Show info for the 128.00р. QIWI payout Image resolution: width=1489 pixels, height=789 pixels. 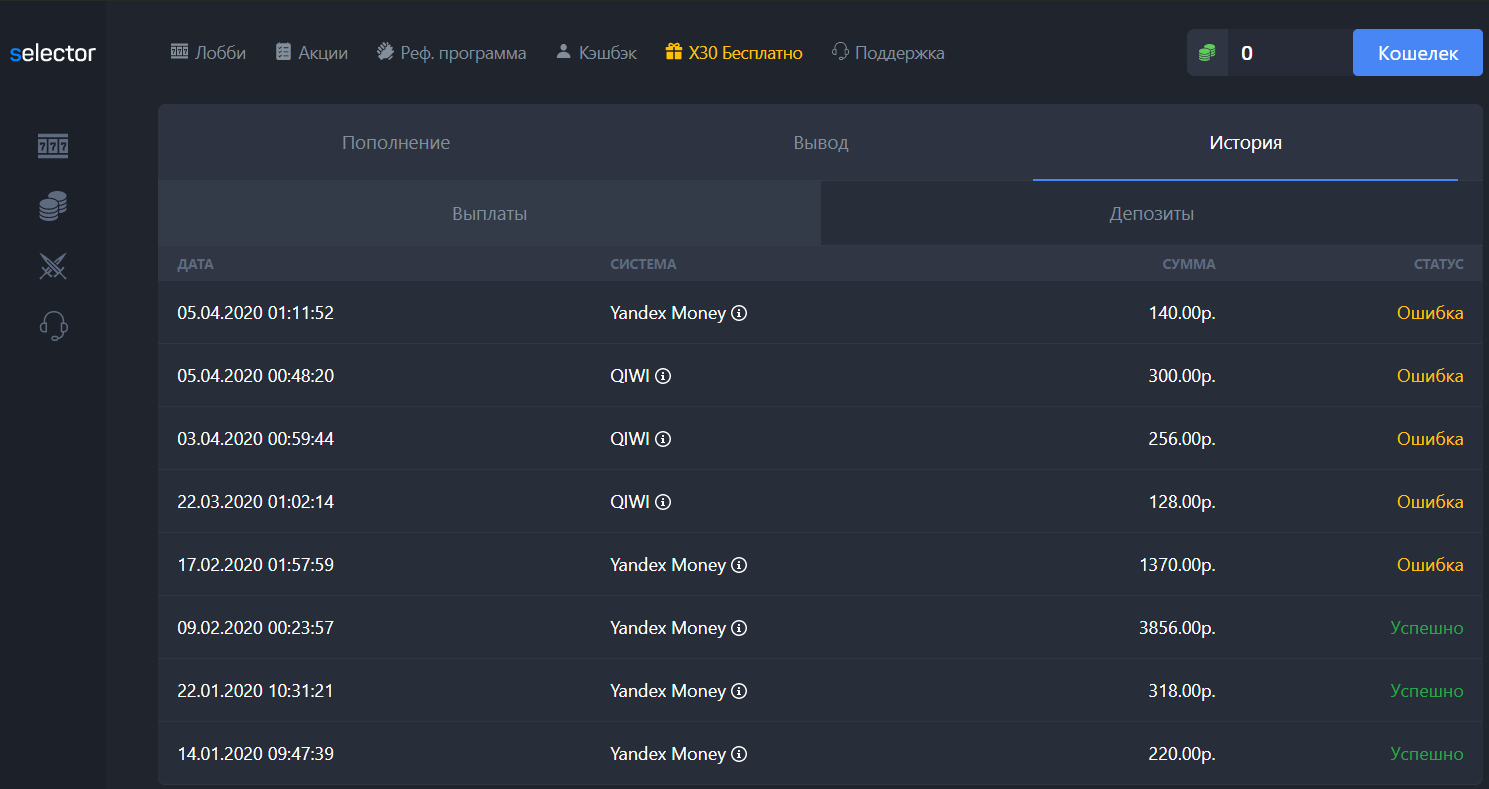pos(663,502)
